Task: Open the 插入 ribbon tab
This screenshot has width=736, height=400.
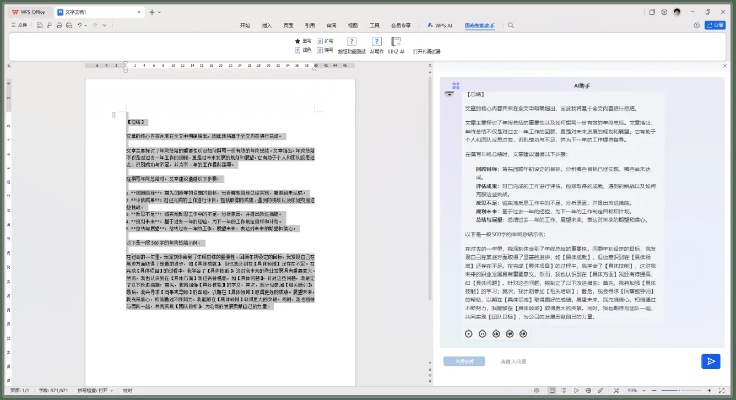Action: (x=266, y=23)
